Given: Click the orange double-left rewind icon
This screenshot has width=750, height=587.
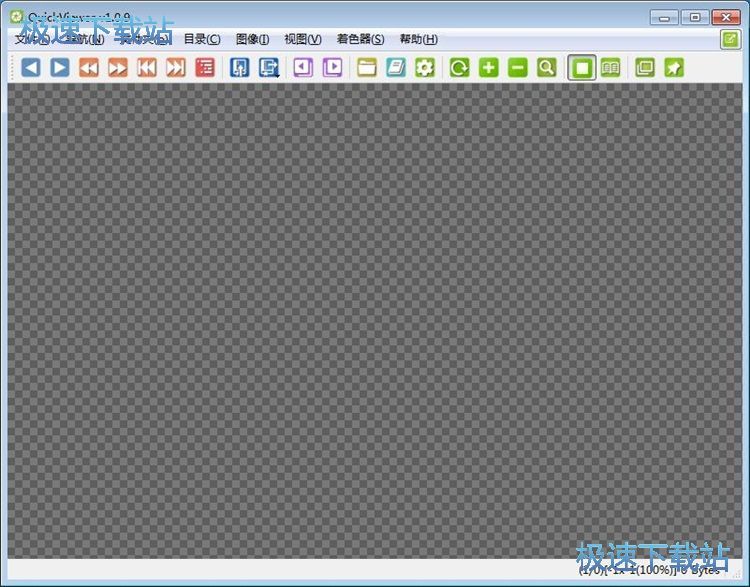Looking at the screenshot, I should tap(89, 67).
